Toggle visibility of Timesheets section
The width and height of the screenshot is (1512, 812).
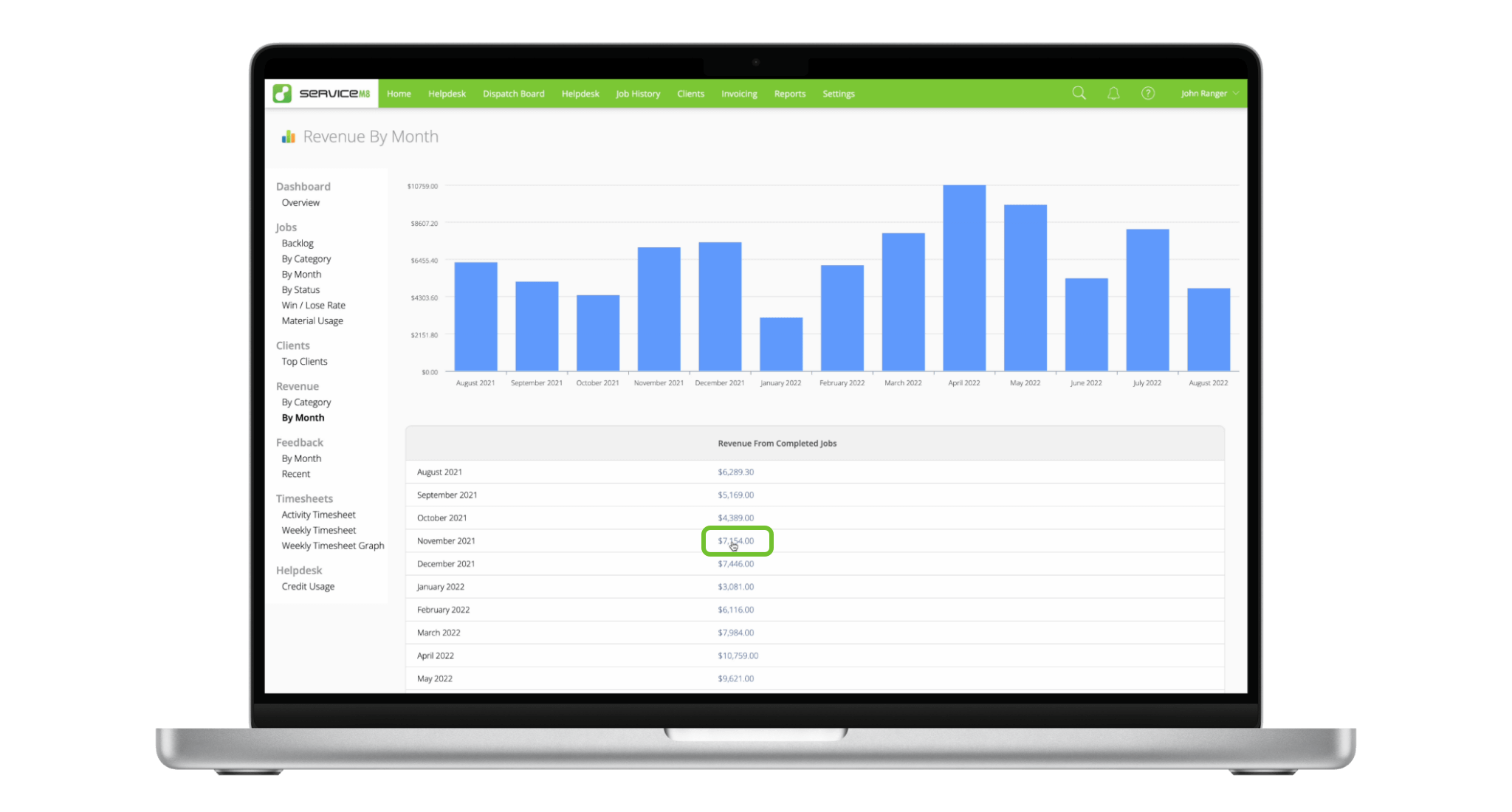coord(305,498)
